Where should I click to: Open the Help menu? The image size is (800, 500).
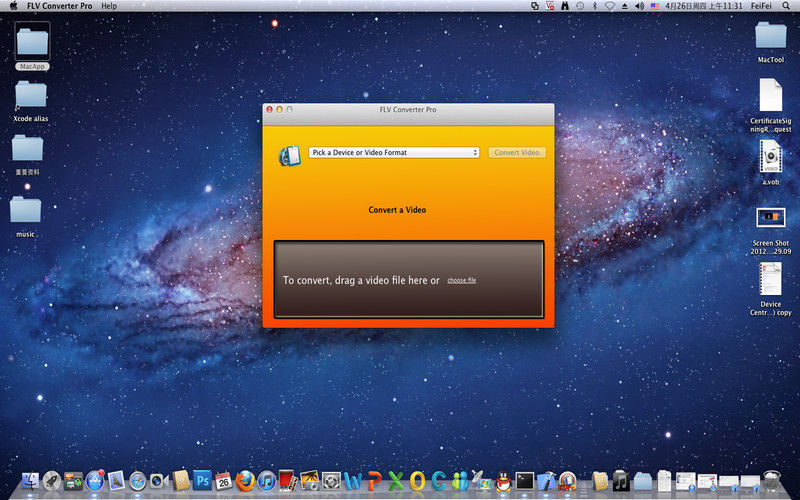109,6
